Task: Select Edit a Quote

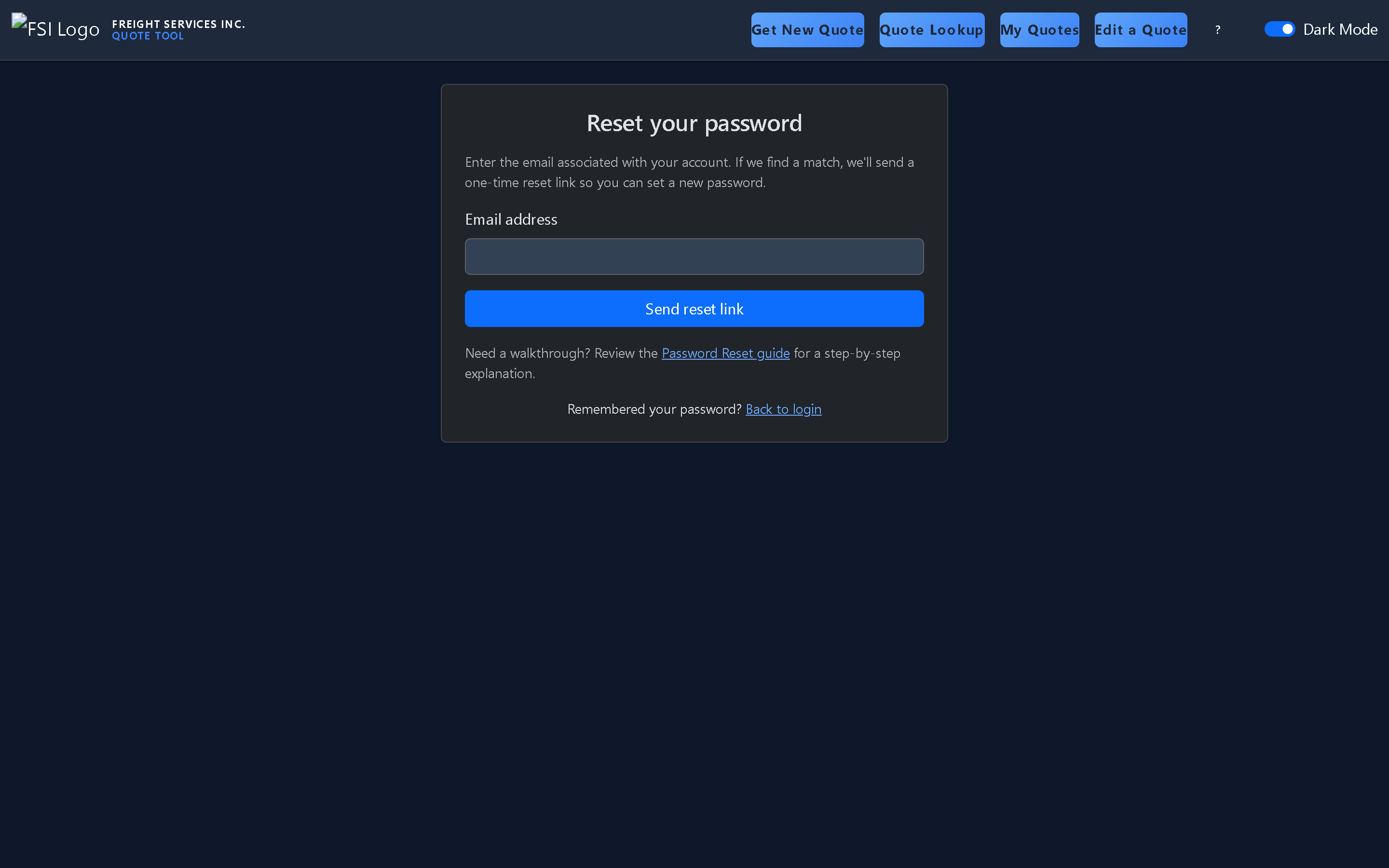Action: (x=1141, y=30)
